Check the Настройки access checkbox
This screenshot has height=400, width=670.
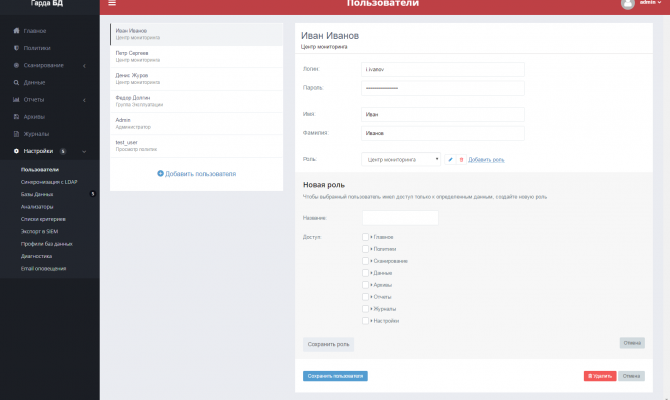coord(365,321)
